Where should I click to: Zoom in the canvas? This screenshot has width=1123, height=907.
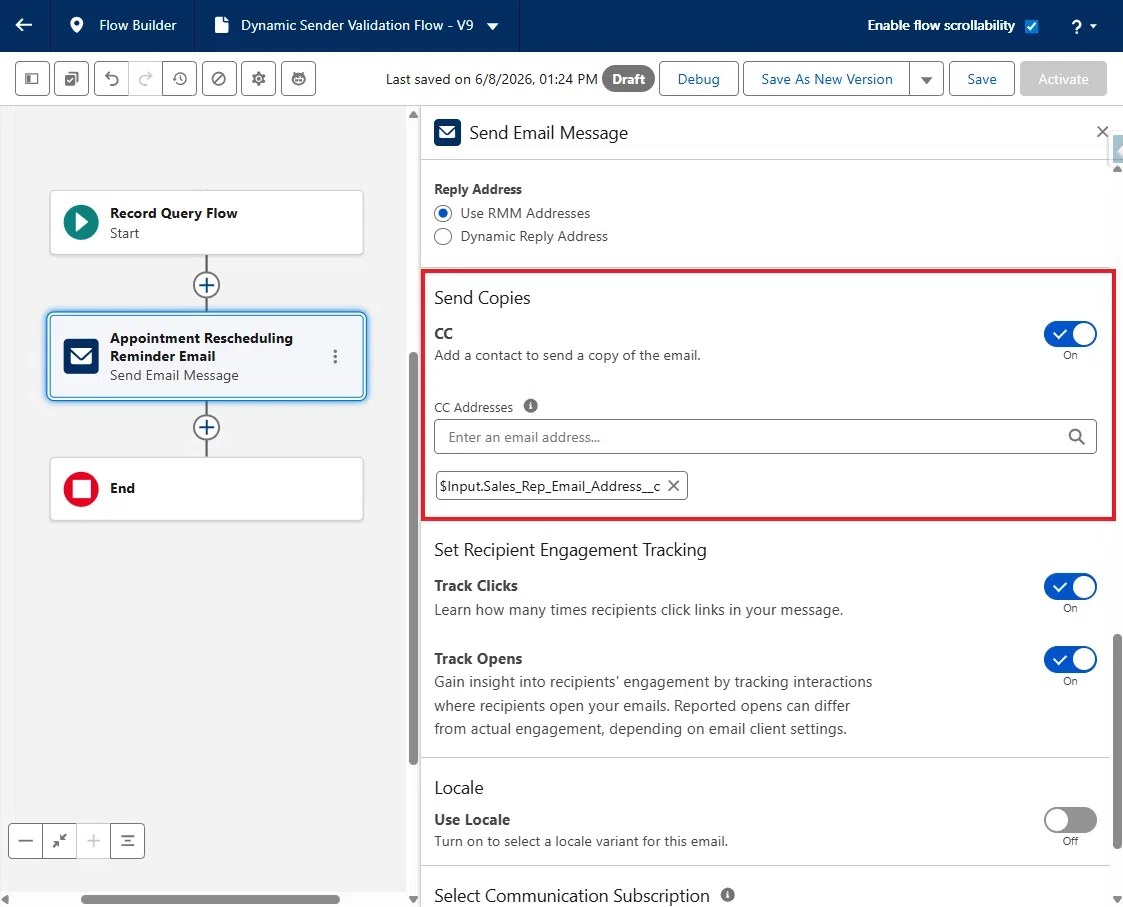pos(93,841)
